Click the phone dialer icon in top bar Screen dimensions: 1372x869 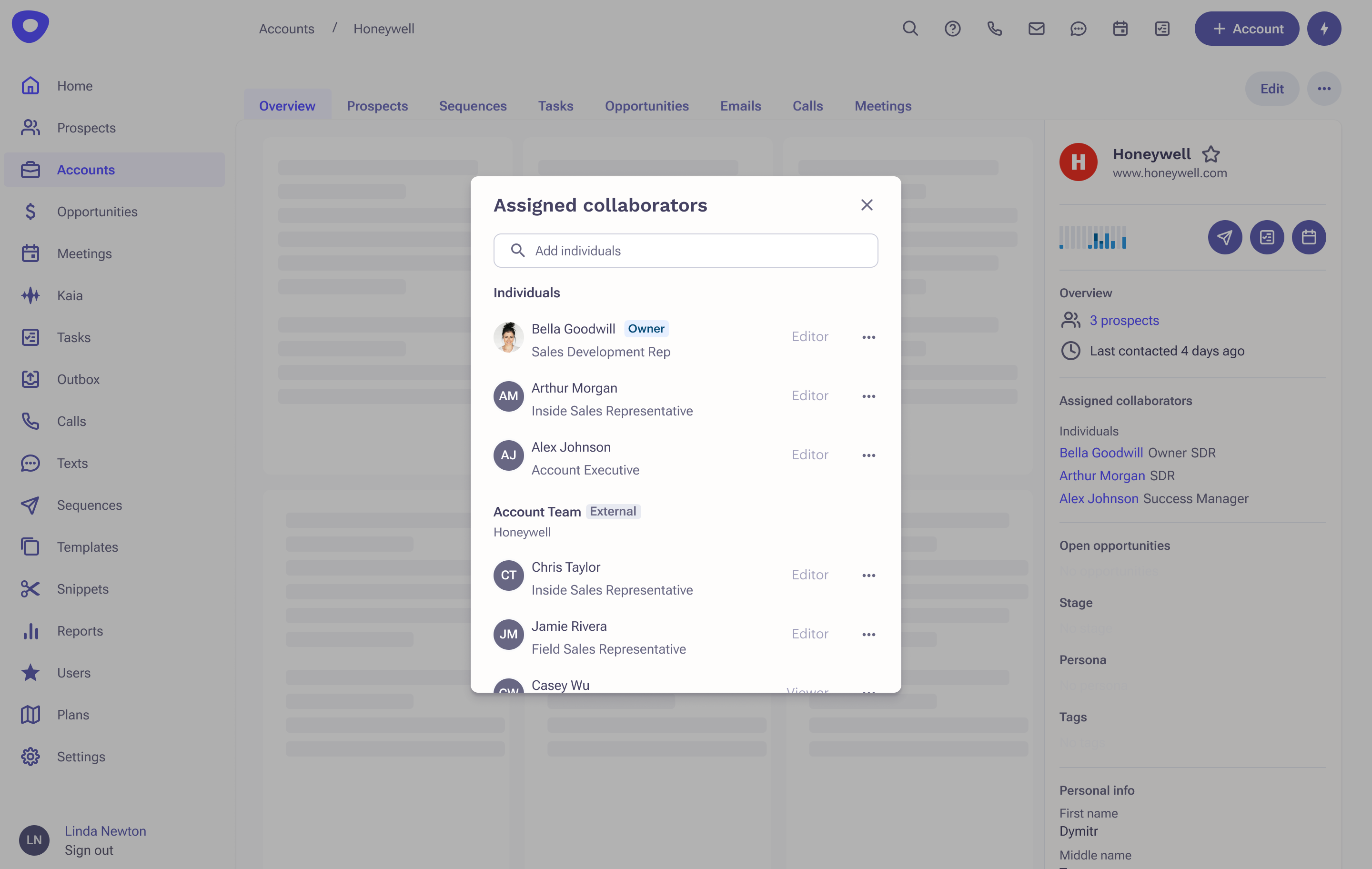click(x=994, y=29)
